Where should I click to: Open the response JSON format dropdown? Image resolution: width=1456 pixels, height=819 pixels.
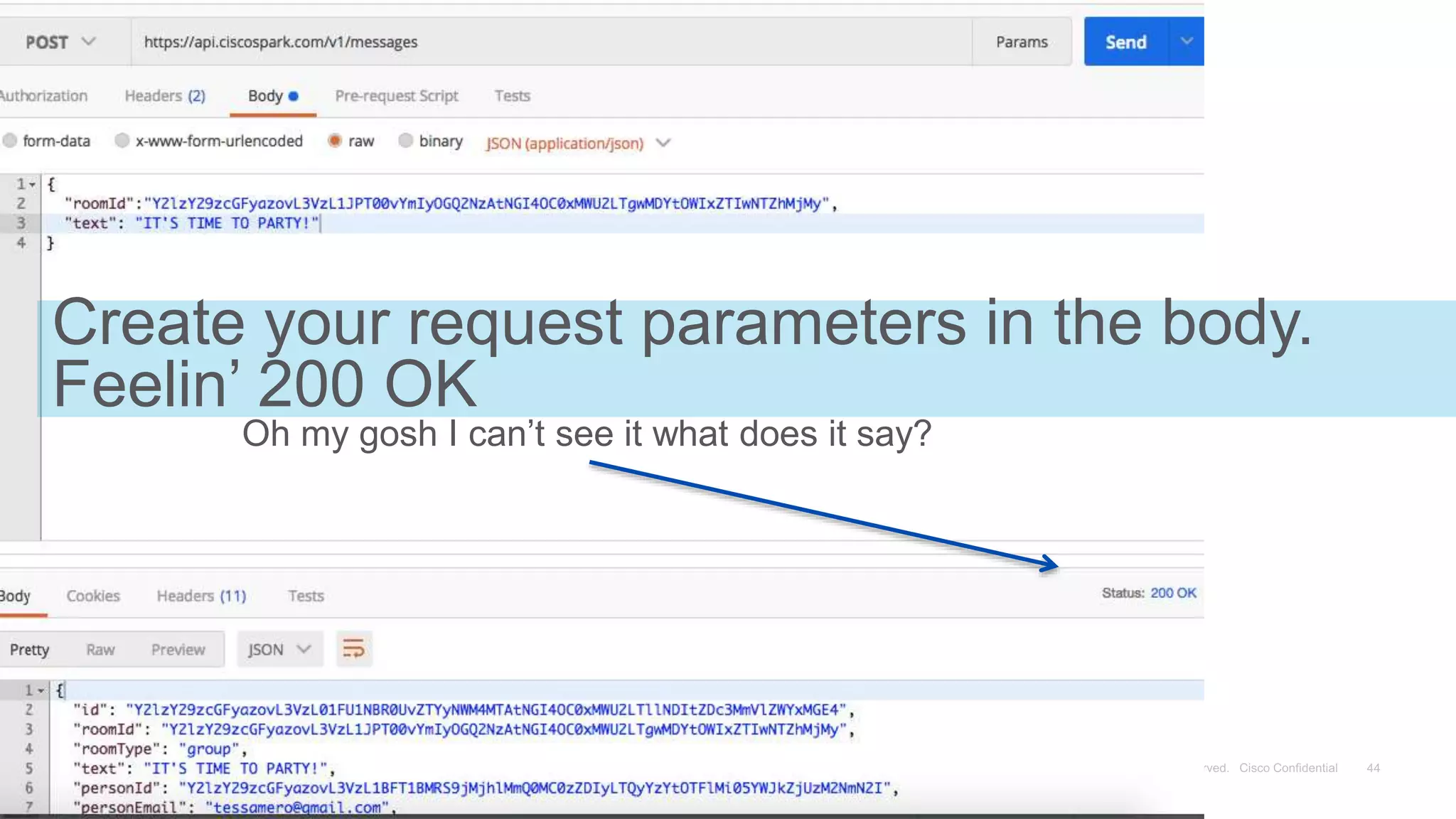[x=279, y=649]
